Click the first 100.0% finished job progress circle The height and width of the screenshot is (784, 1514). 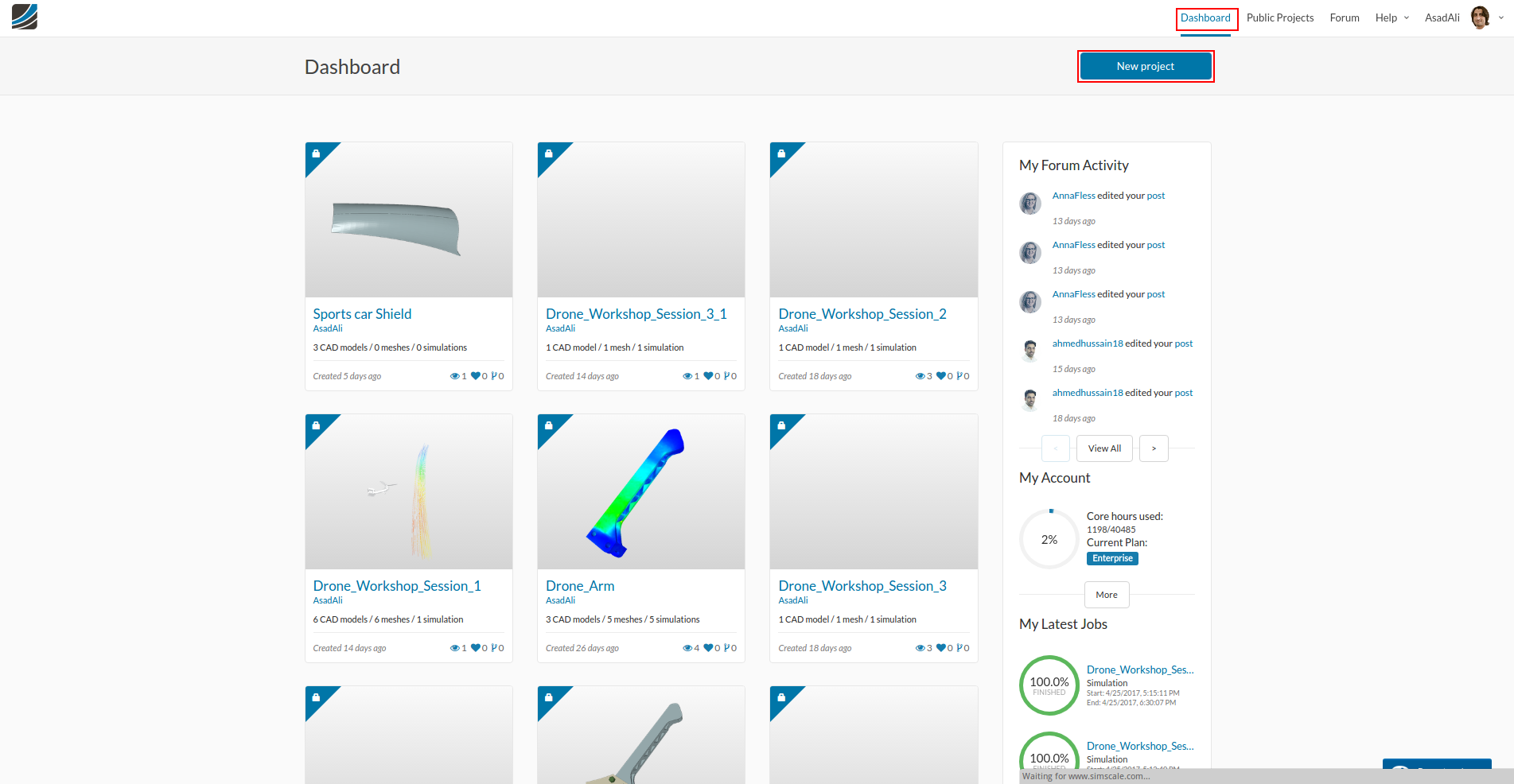[1049, 685]
